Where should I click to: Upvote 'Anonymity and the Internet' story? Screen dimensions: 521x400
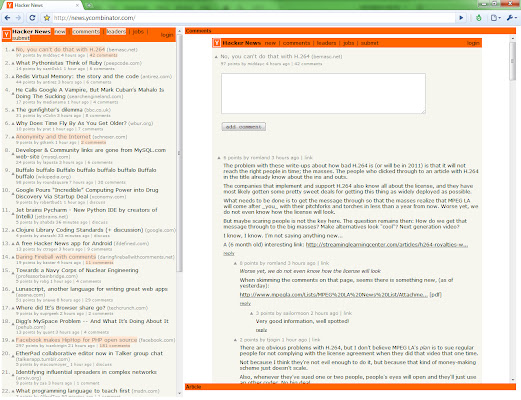(13, 137)
